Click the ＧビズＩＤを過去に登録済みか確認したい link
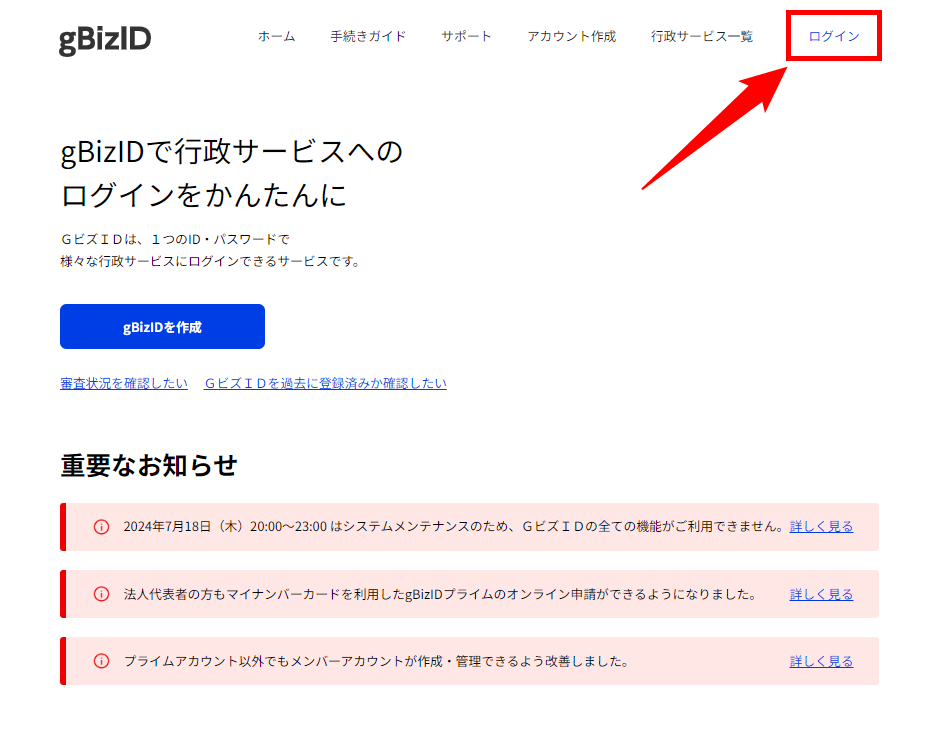 [325, 383]
